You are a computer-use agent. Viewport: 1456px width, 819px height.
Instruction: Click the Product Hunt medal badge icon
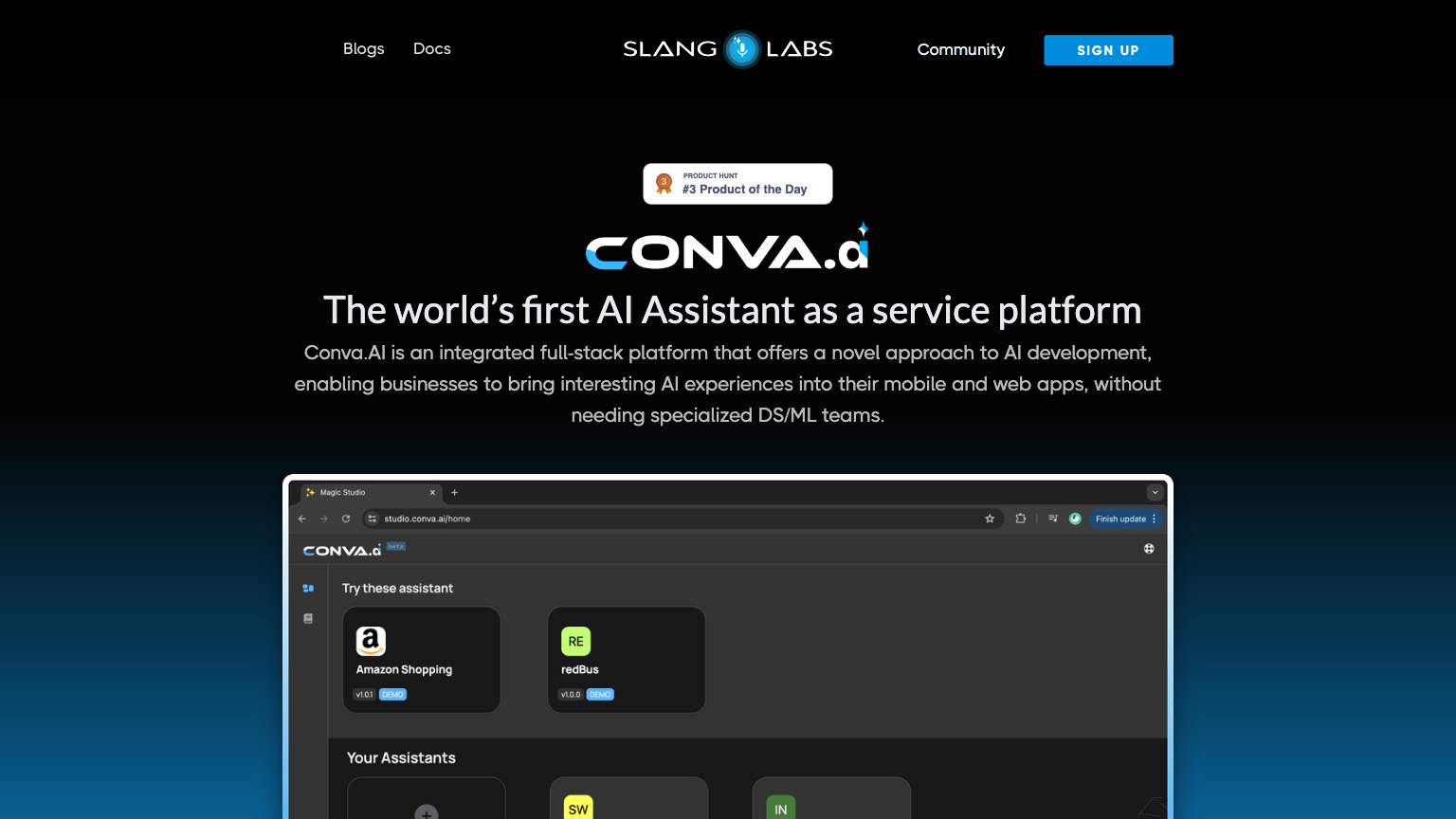[664, 183]
